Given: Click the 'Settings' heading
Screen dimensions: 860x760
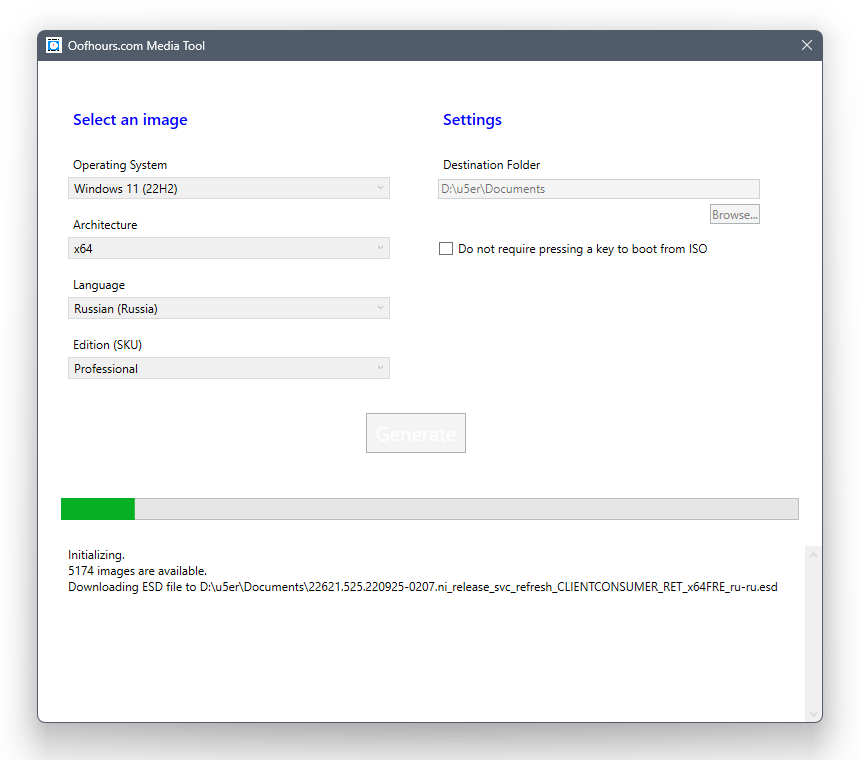Looking at the screenshot, I should tap(472, 120).
